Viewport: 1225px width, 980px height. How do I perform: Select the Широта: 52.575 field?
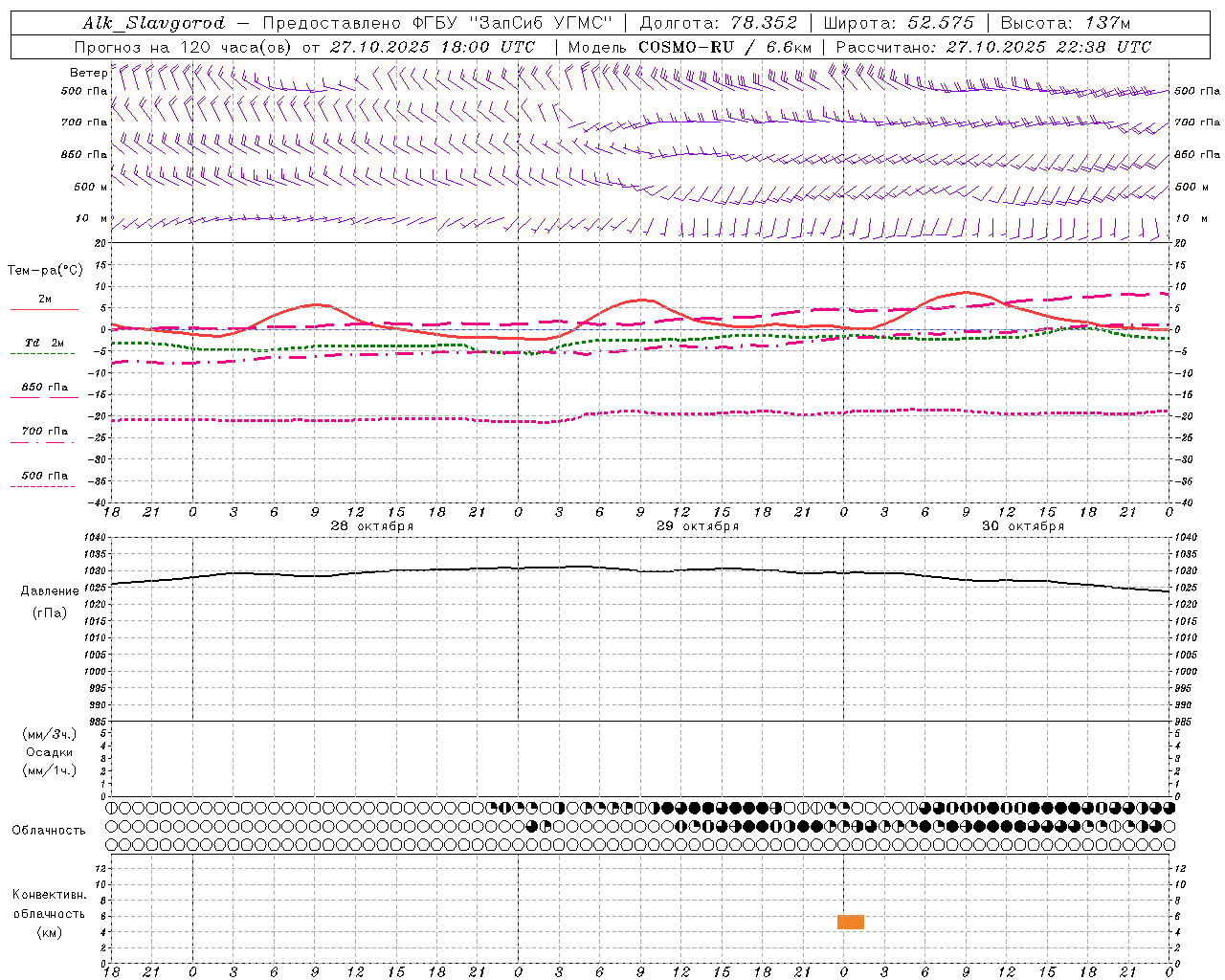899,23
